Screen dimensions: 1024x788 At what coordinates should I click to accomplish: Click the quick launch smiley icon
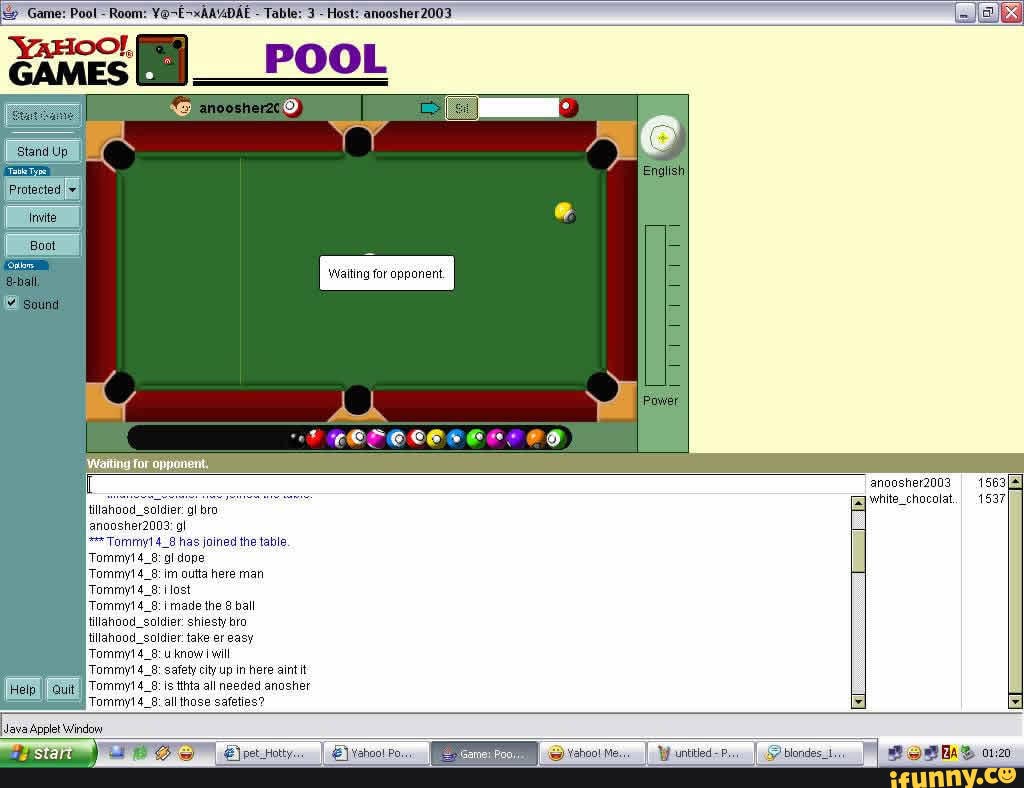(185, 753)
